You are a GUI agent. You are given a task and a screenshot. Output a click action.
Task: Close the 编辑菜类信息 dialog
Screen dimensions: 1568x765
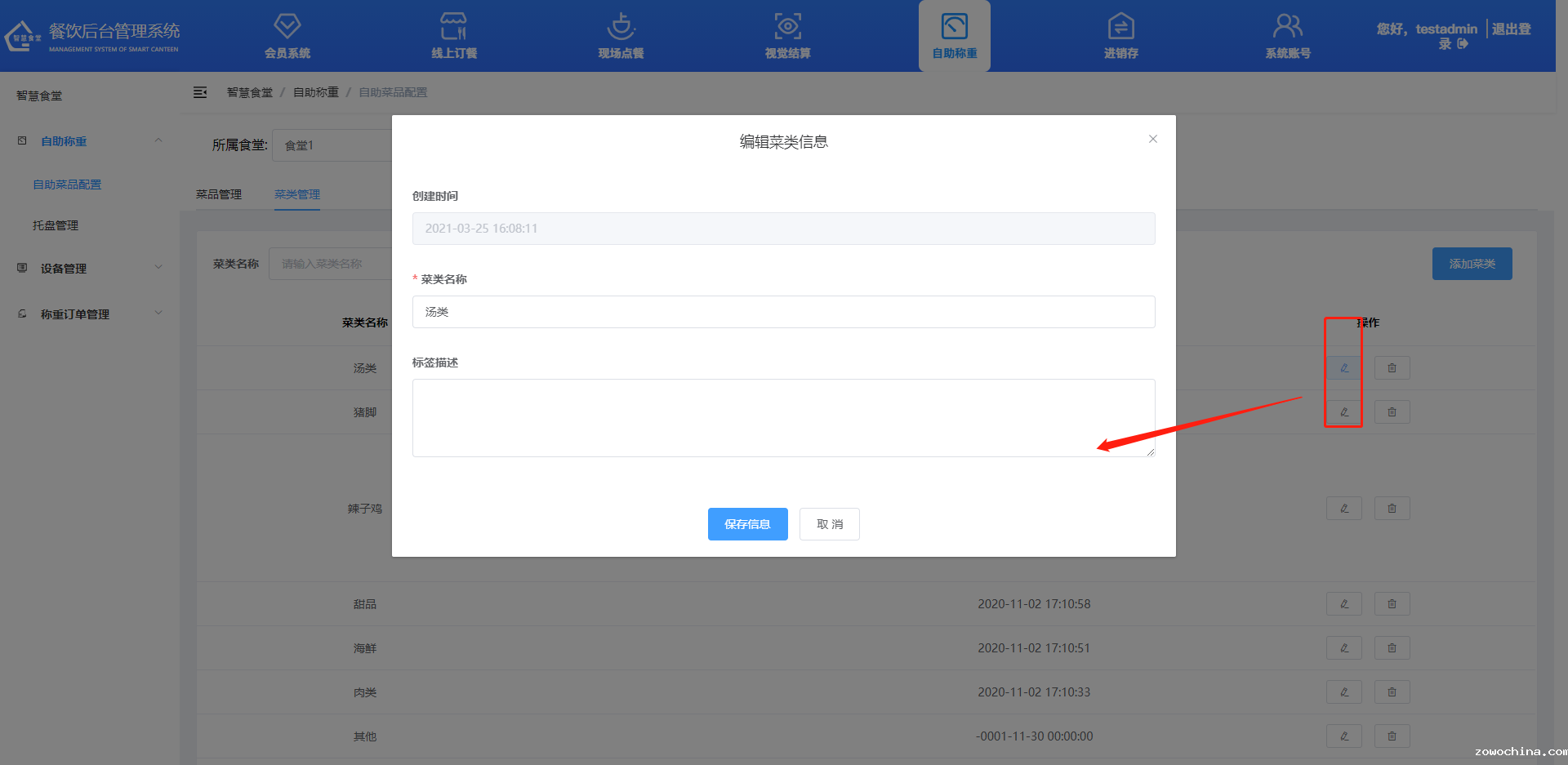point(1152,139)
